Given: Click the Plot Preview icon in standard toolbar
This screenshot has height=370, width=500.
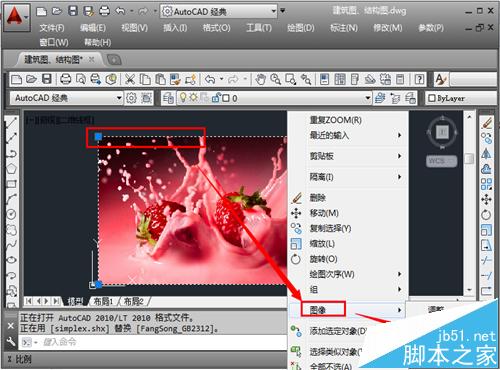Looking at the screenshot, I should [x=81, y=79].
